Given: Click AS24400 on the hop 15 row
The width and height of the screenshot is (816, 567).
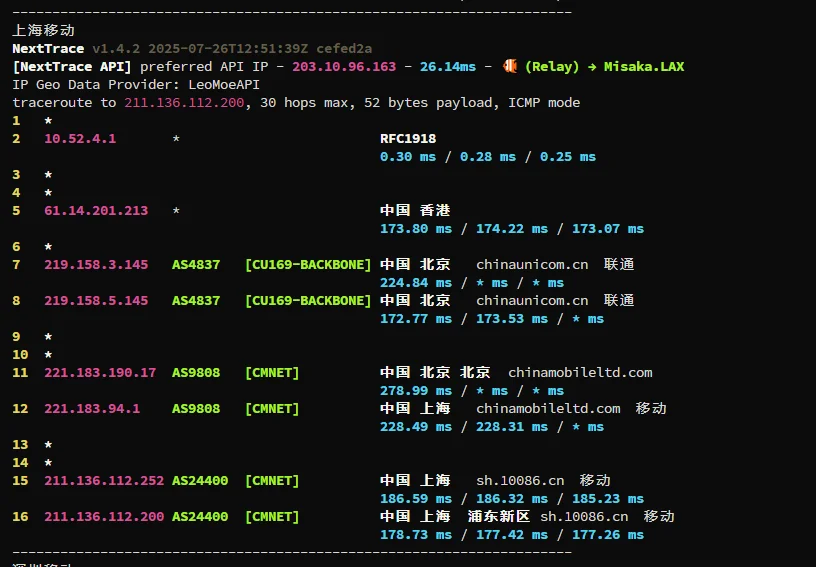Looking at the screenshot, I should [x=200, y=481].
